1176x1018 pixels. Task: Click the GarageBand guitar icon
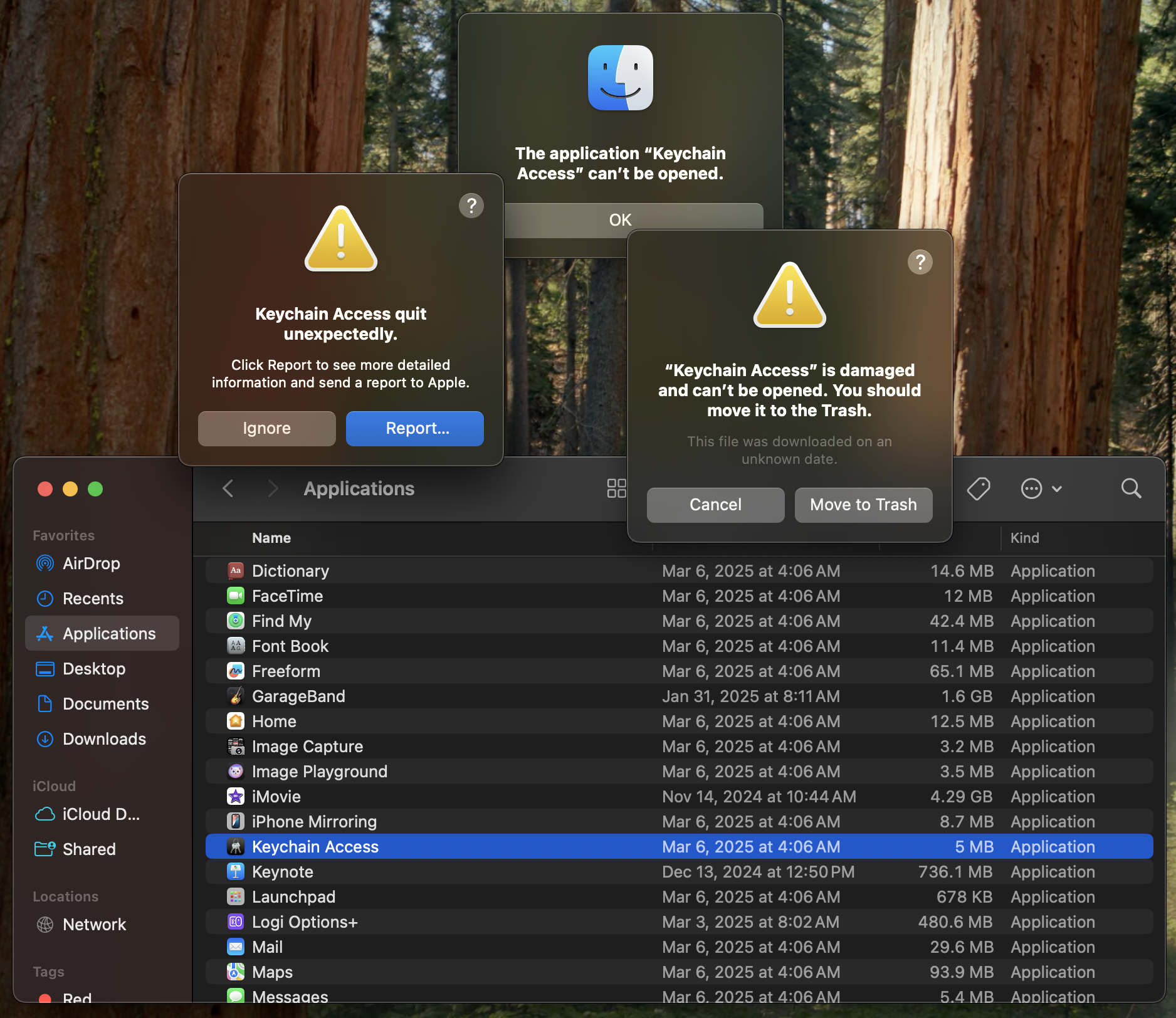[236, 696]
